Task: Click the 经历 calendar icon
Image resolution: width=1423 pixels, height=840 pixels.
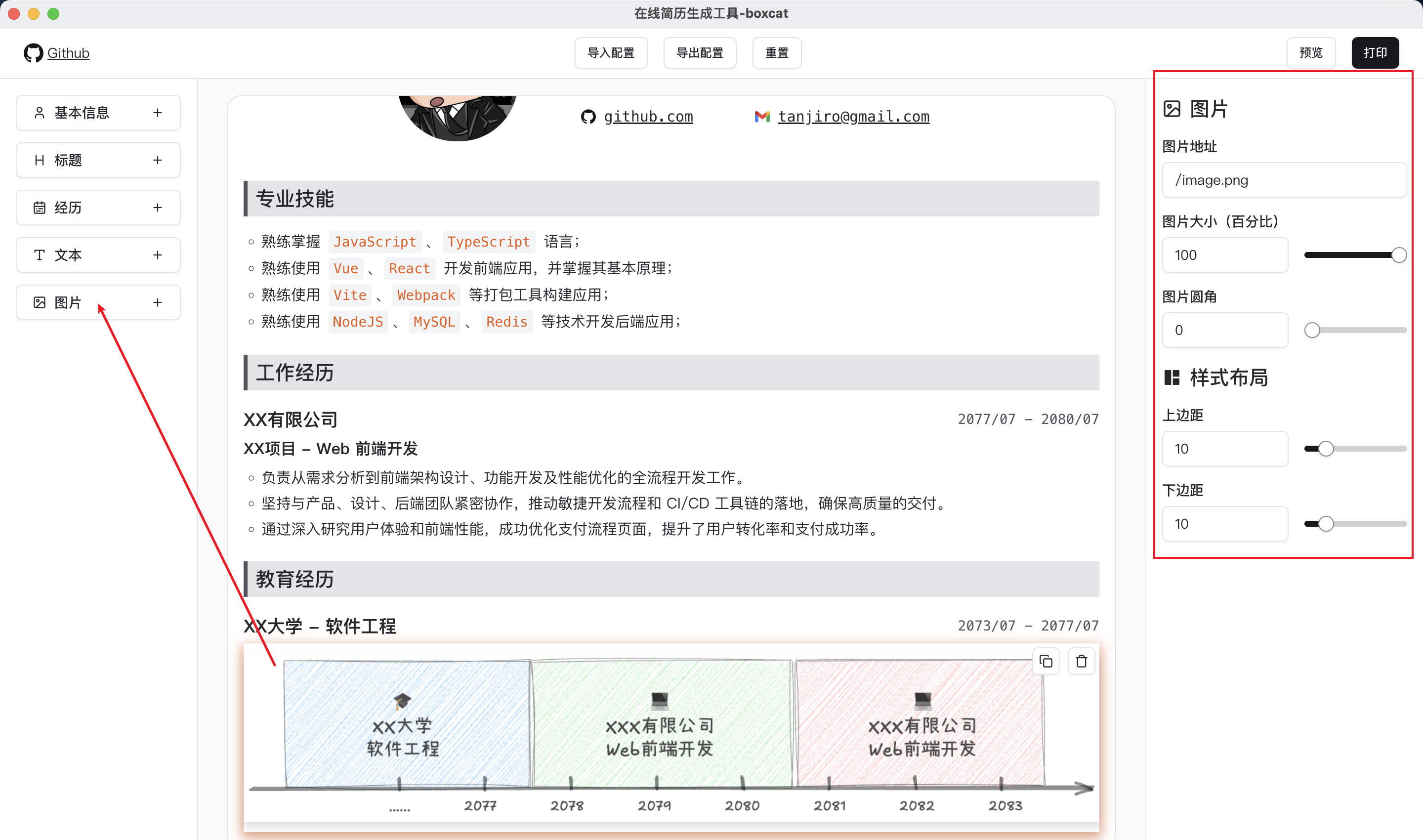Action: (x=39, y=208)
